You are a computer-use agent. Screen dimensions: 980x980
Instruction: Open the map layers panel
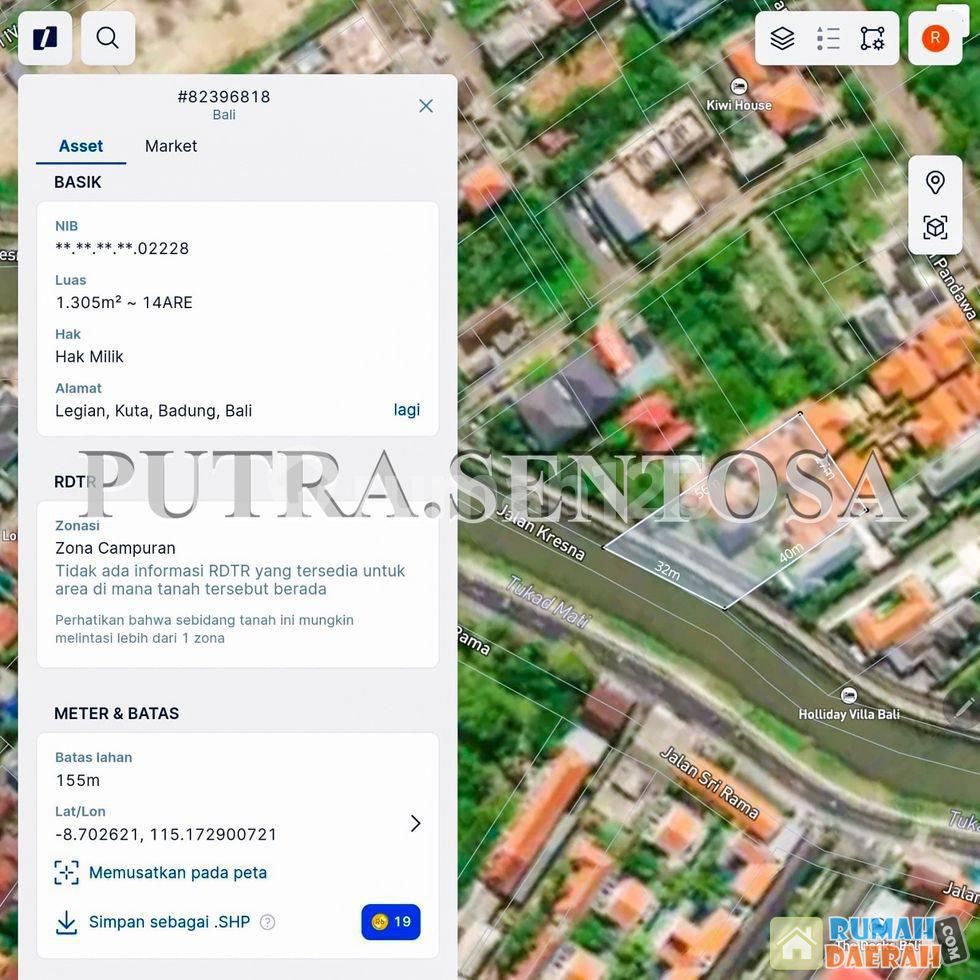[782, 38]
